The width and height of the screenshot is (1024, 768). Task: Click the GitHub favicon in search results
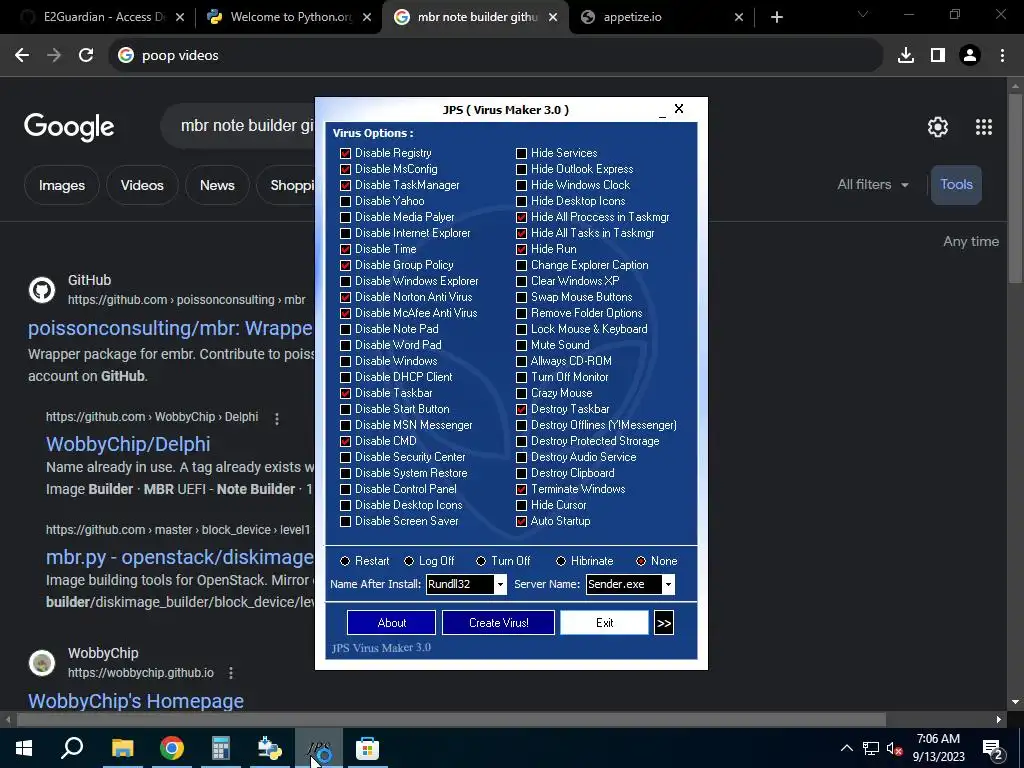pyautogui.click(x=42, y=290)
